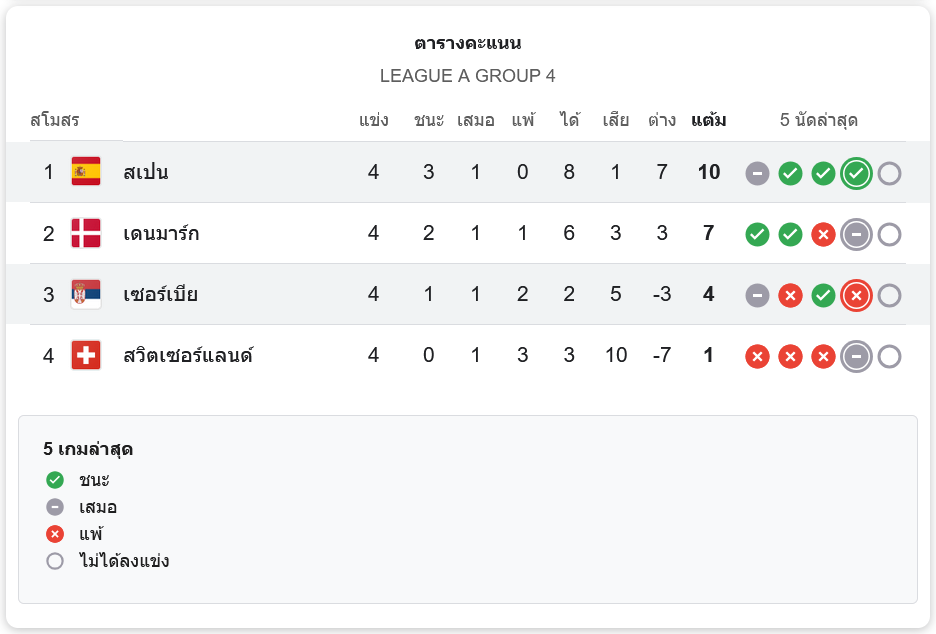This screenshot has width=936, height=634.
Task: Open the สเปน team name link
Action: coord(146,172)
